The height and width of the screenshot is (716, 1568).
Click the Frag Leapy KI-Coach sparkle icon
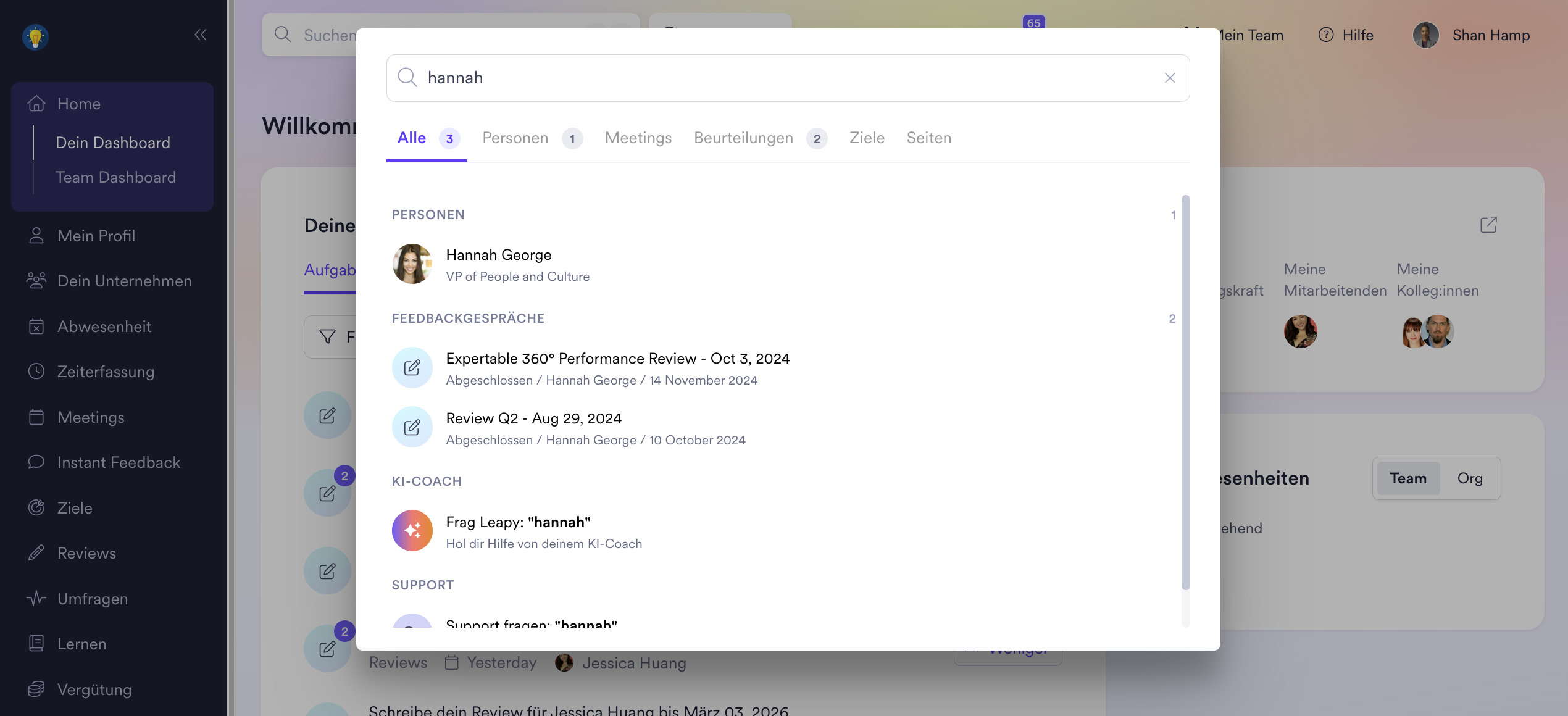point(412,530)
